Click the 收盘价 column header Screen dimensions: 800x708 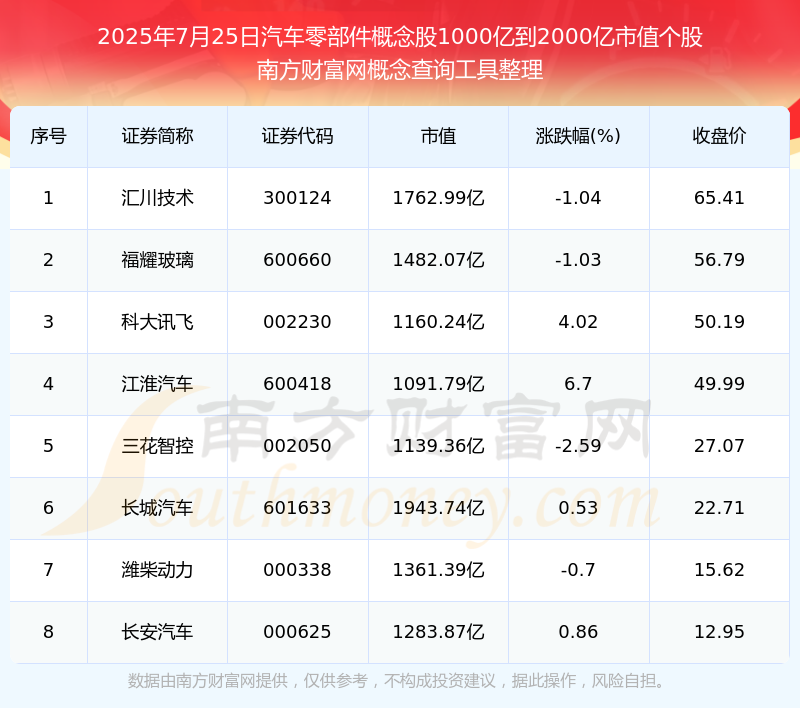(x=719, y=136)
